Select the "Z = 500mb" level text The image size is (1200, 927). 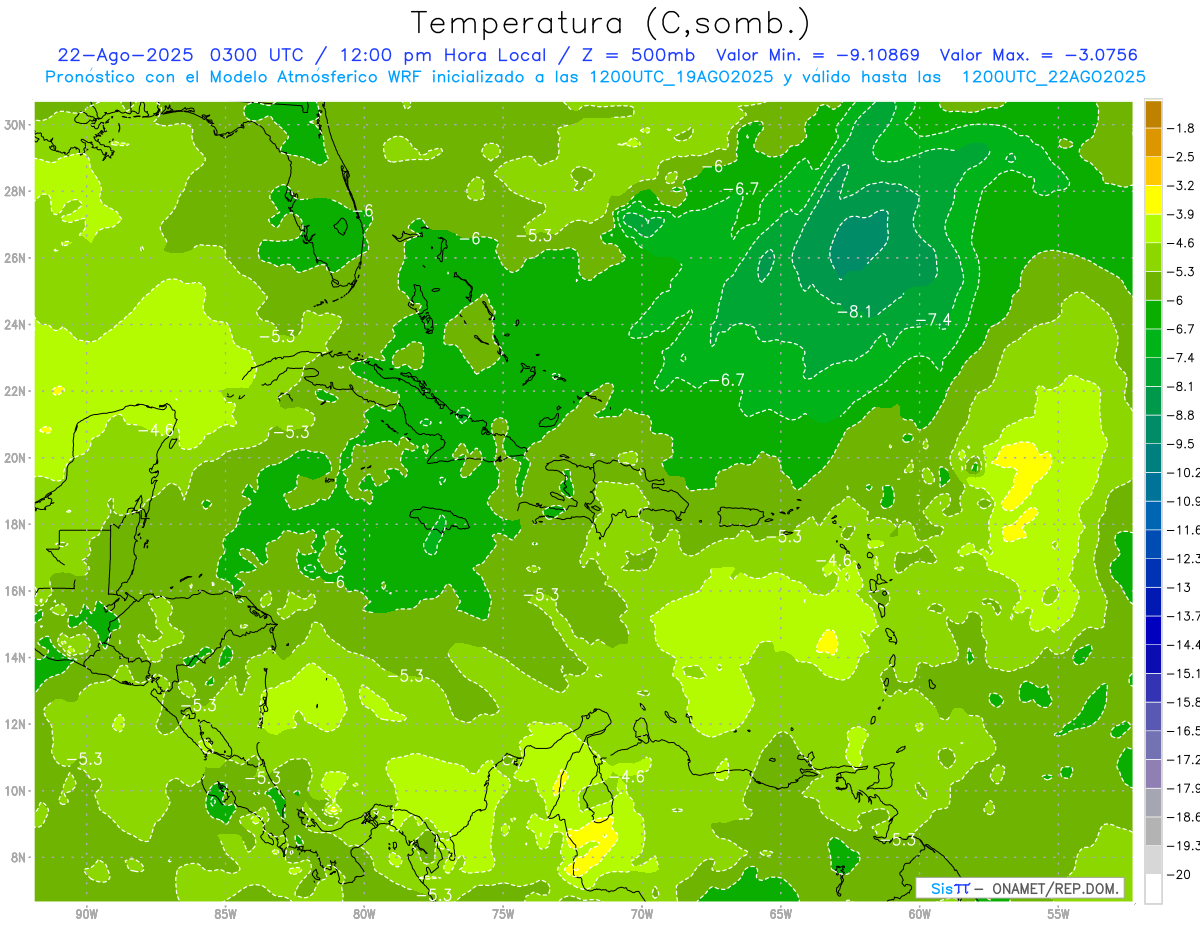[x=639, y=55]
